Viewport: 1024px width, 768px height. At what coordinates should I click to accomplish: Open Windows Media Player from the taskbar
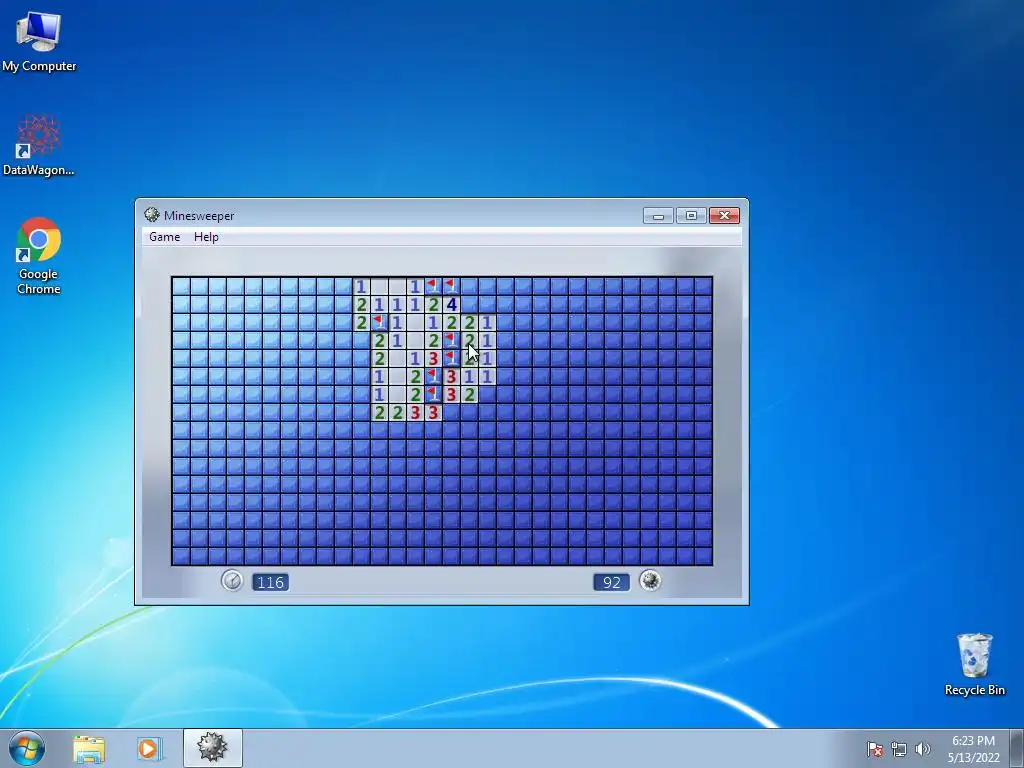pyautogui.click(x=148, y=748)
